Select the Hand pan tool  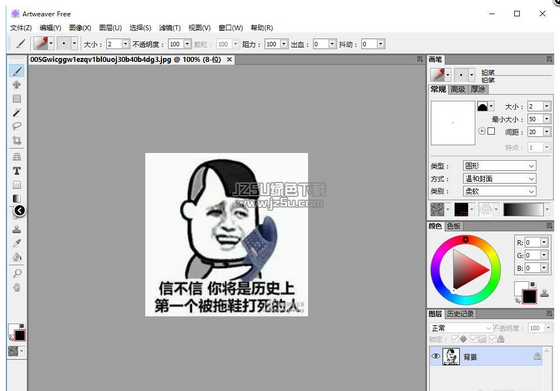coord(17,287)
